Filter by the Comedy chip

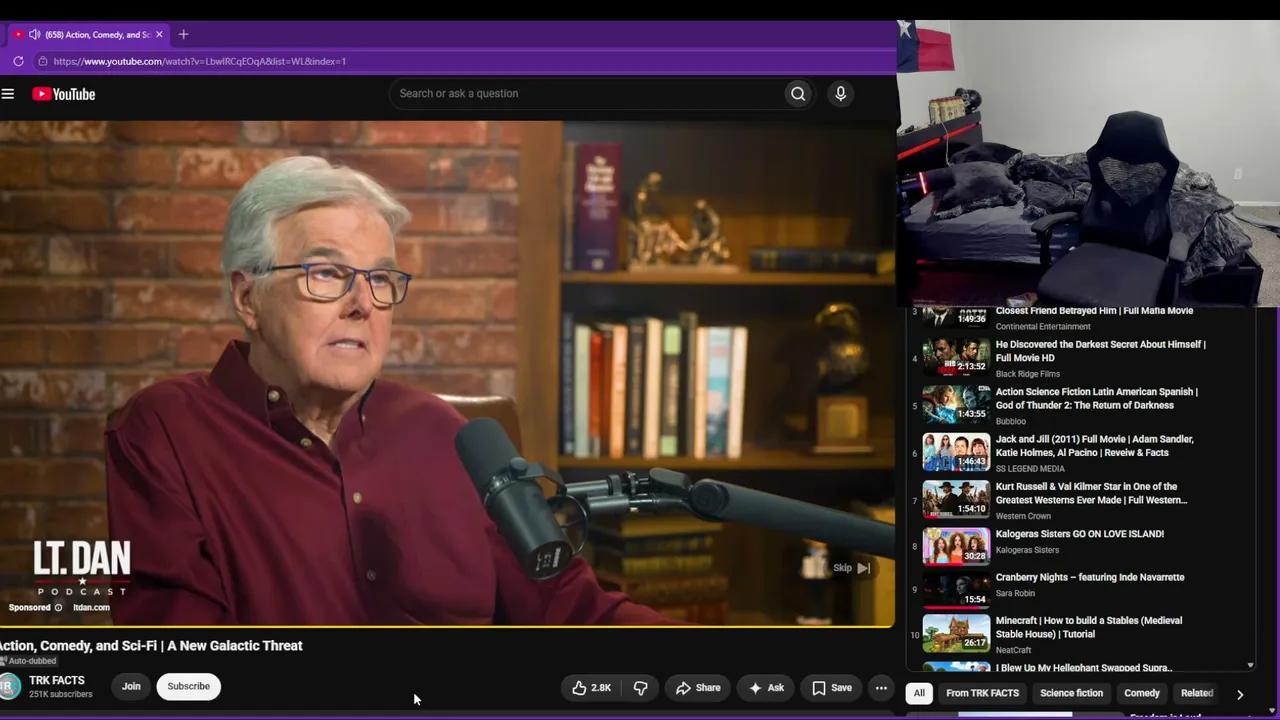[1142, 693]
